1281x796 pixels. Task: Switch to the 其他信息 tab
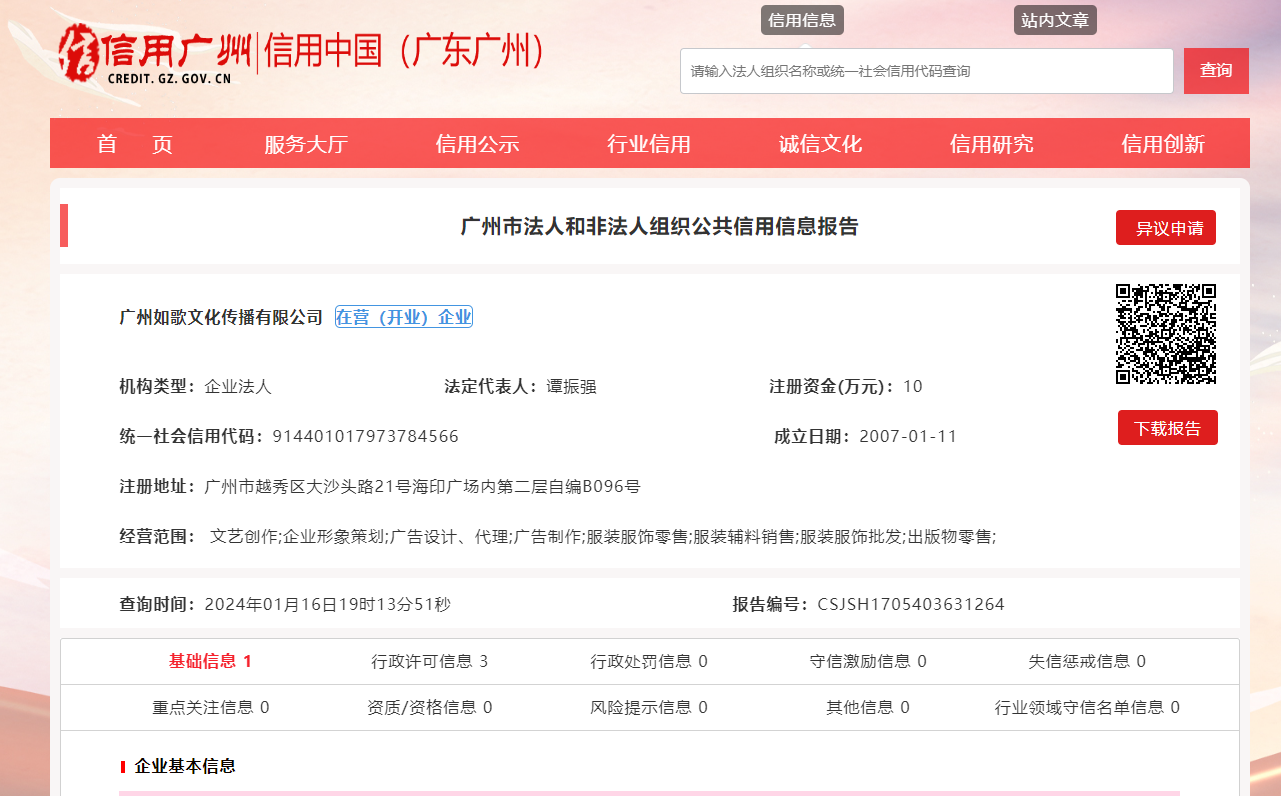pyautogui.click(x=868, y=707)
